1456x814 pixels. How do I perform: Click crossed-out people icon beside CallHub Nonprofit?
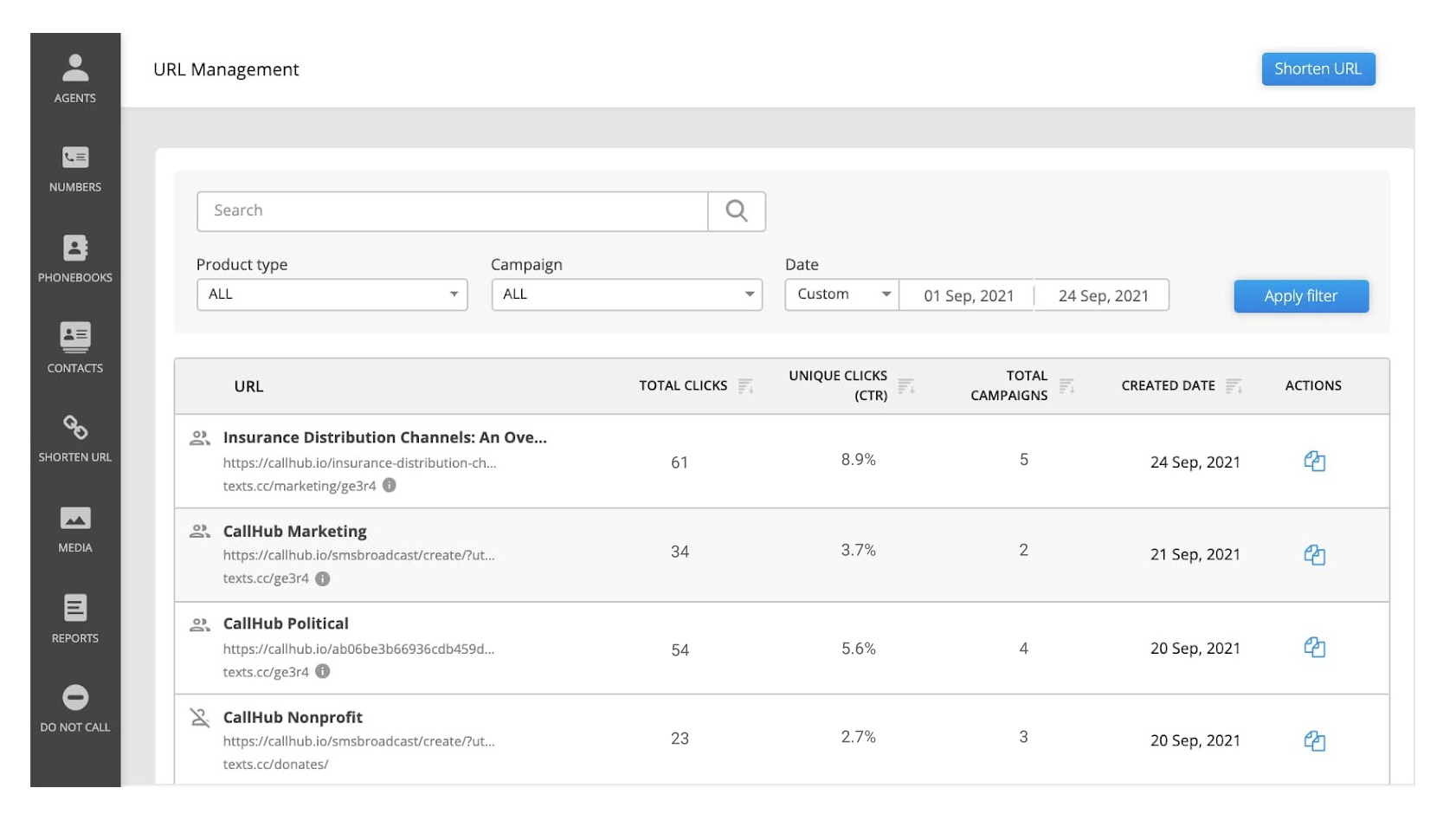[x=200, y=717]
